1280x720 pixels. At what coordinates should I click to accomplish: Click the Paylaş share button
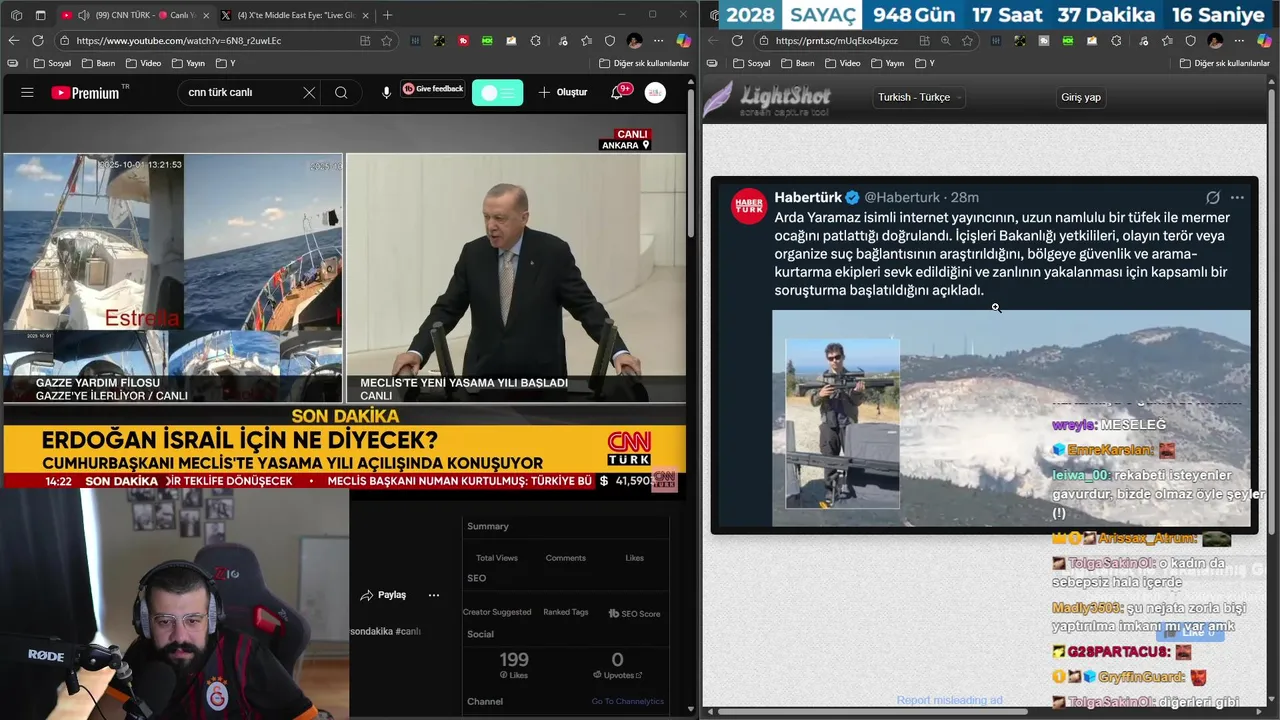pyautogui.click(x=383, y=595)
